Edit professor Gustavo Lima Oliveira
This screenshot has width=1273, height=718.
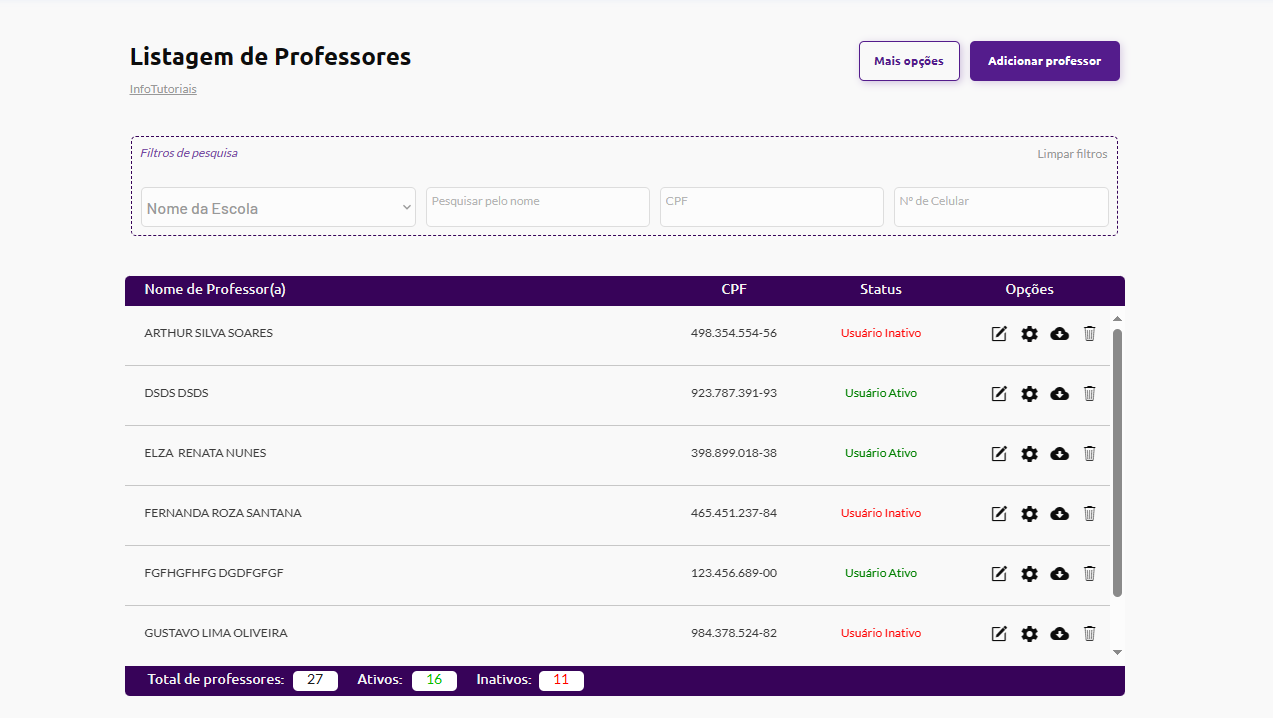pyautogui.click(x=999, y=634)
